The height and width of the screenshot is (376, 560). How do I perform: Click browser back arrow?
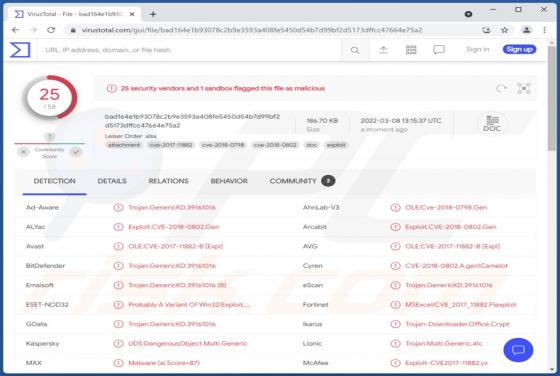click(15, 30)
